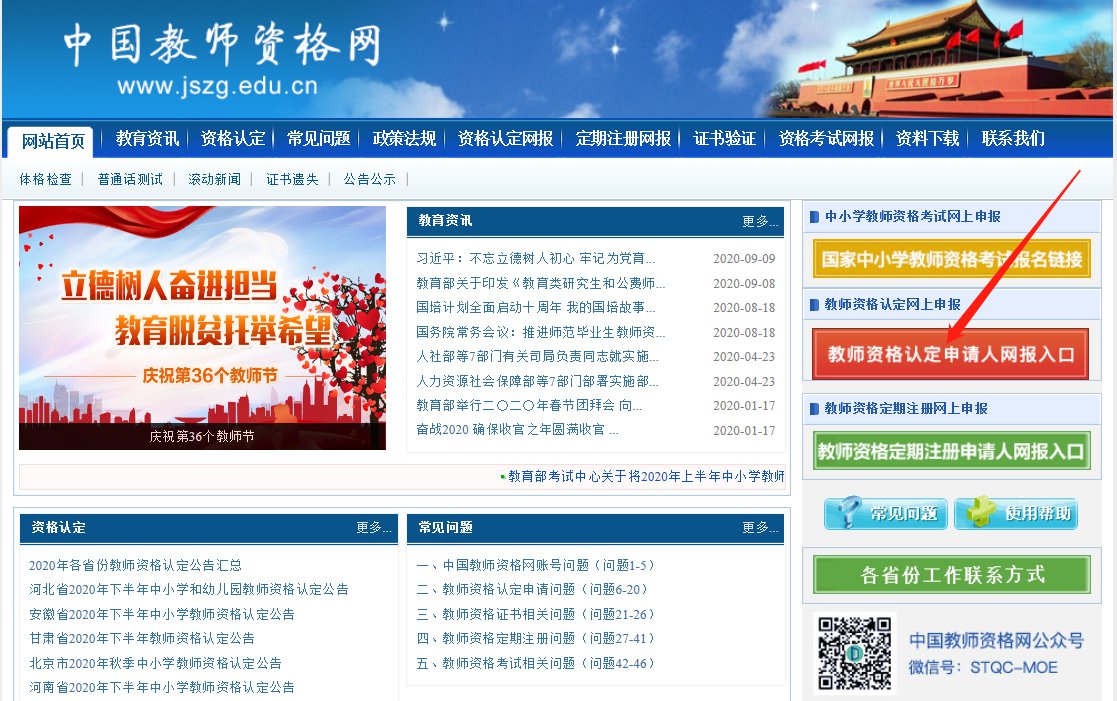Click the 常见问题 question mark icon button
This screenshot has width=1117, height=701.
coord(884,514)
